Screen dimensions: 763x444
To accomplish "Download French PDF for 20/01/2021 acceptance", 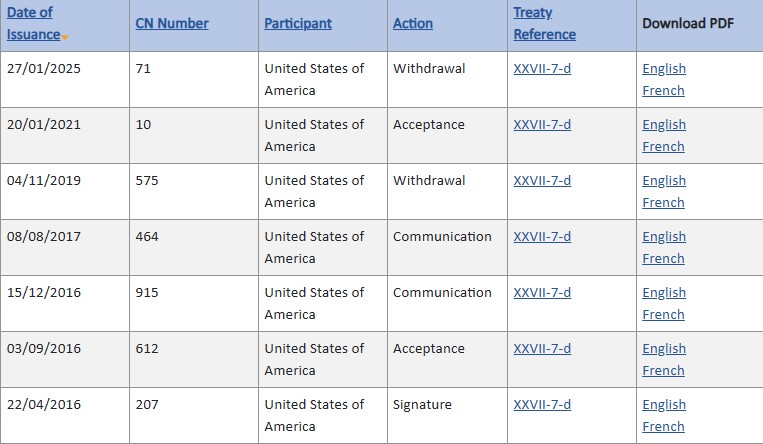I will [x=663, y=147].
